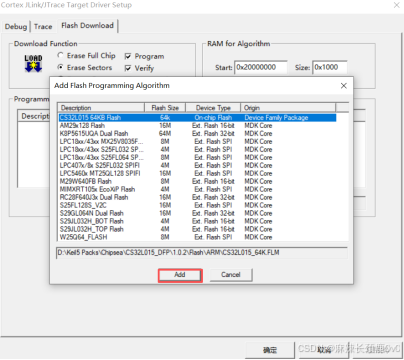Image resolution: width=404 pixels, height=360 pixels.
Task: Select LPC18xx/43xx MX25V8035F entry
Action: [197, 142]
